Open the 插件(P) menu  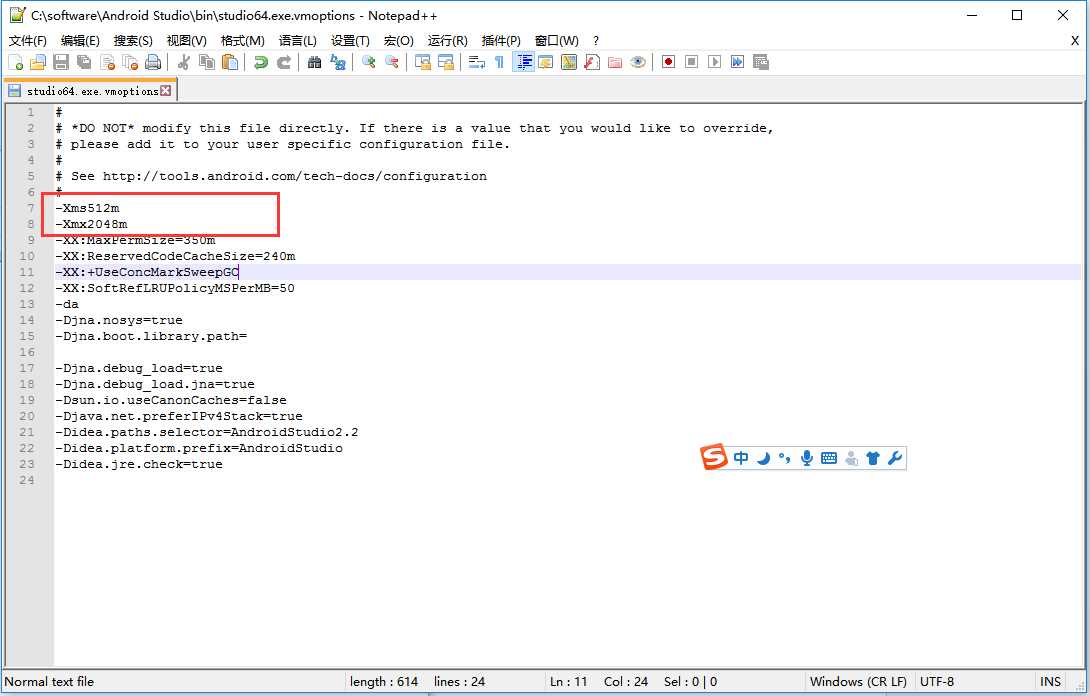(501, 40)
